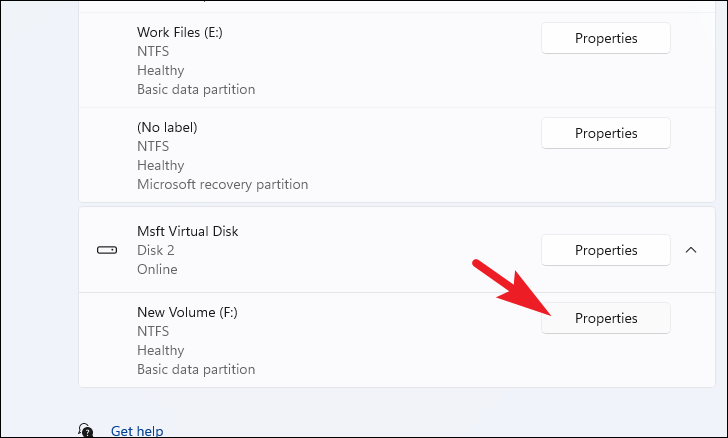Open Properties for Work Files (E:)
The height and width of the screenshot is (438, 728).
coord(605,38)
